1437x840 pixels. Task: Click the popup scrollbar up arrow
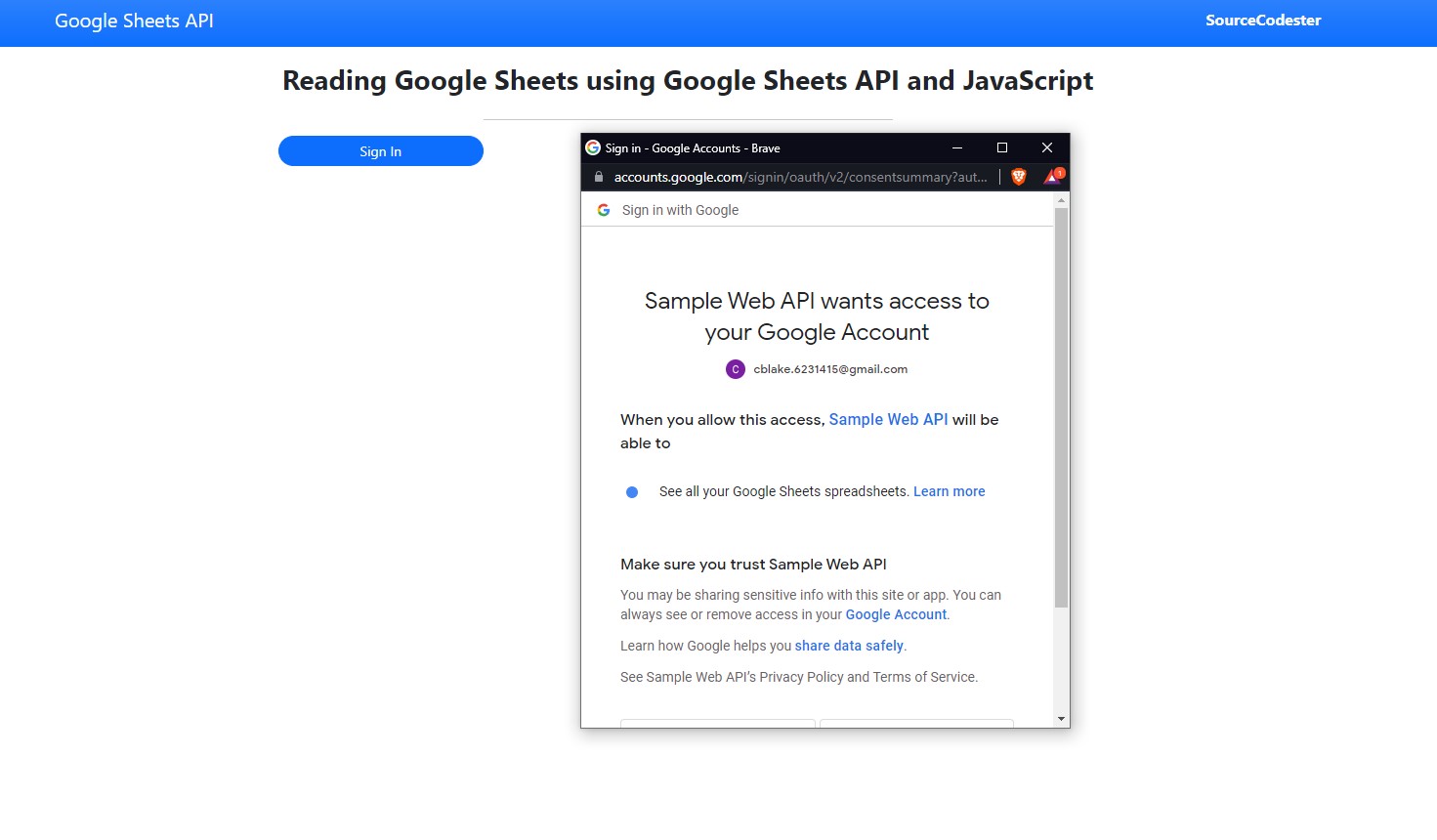point(1062,200)
